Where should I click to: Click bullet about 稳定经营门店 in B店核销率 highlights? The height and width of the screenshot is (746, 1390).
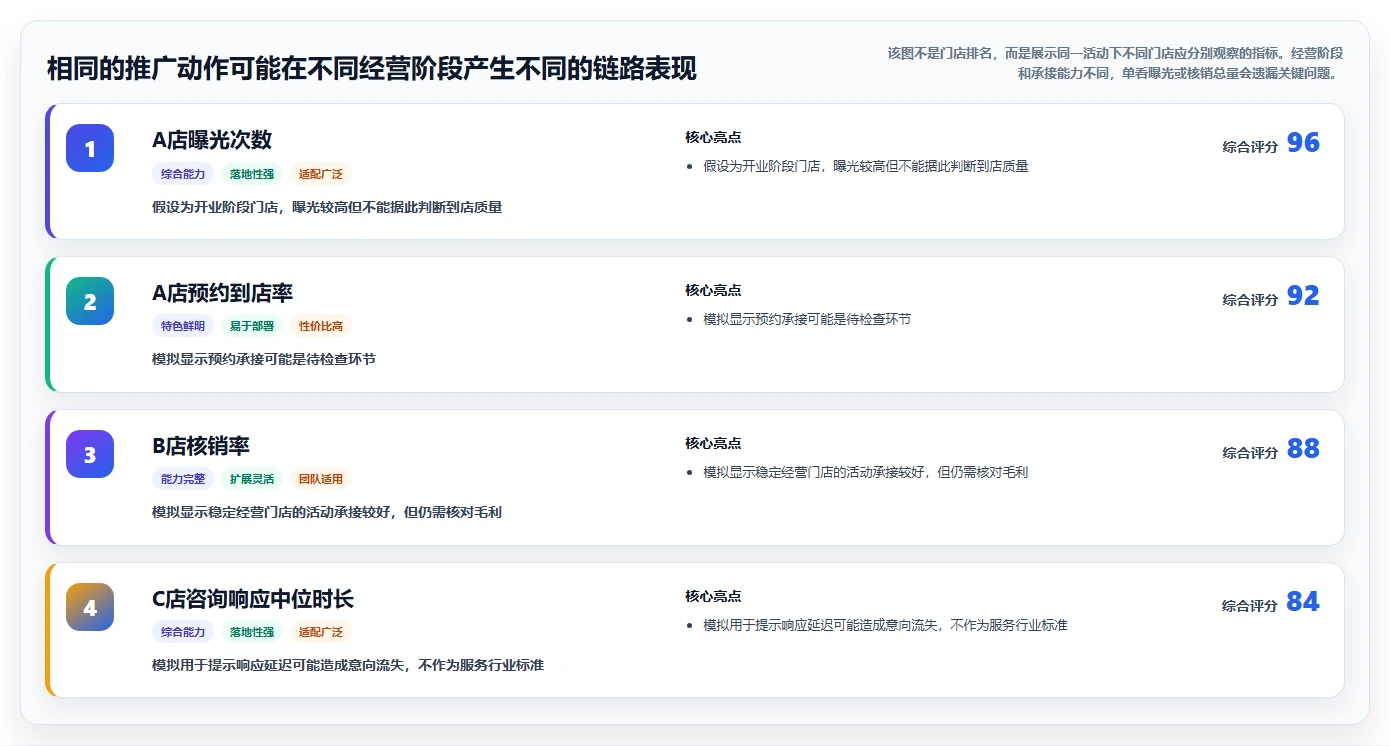pos(866,472)
